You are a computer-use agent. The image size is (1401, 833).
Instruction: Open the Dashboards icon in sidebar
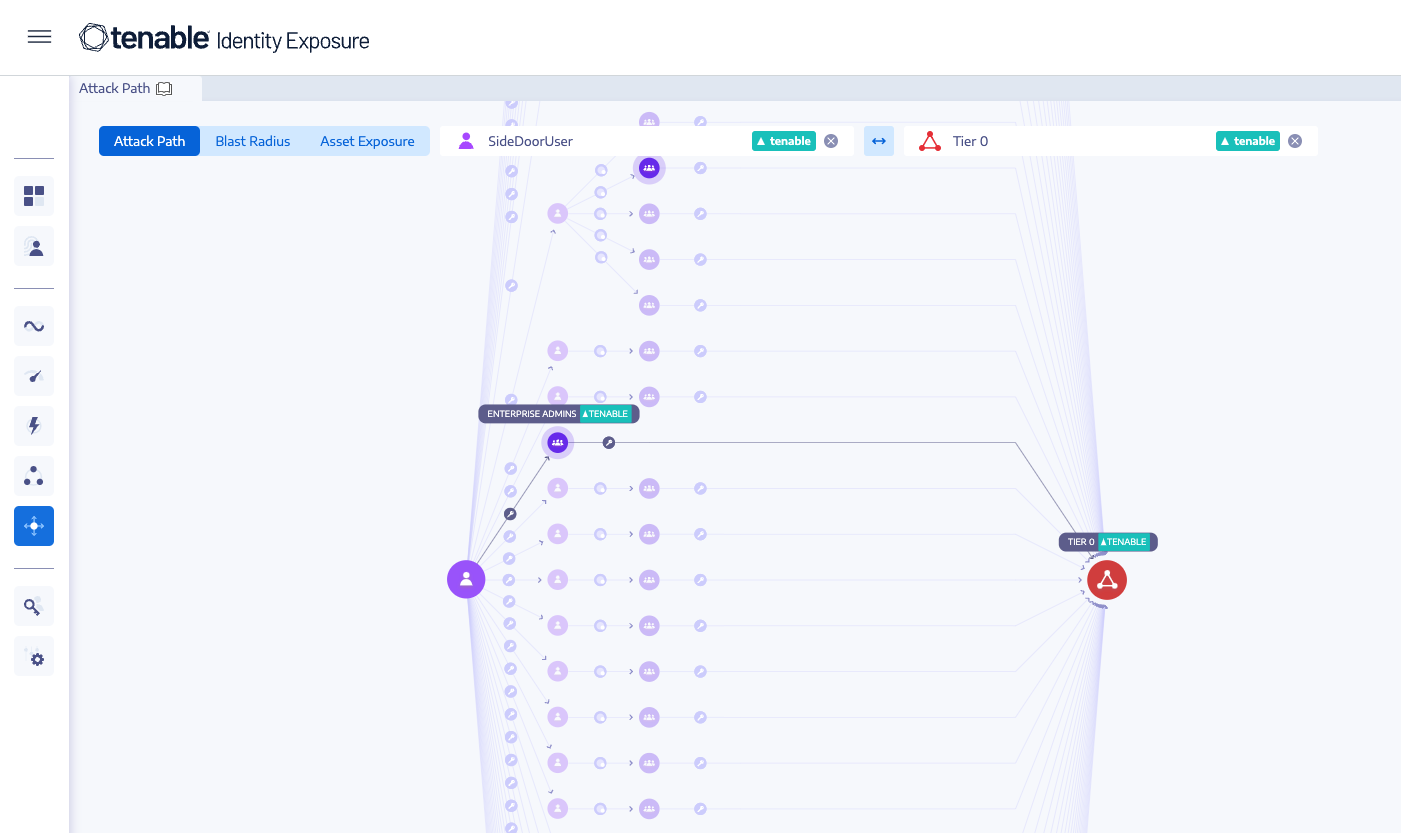click(x=34, y=196)
